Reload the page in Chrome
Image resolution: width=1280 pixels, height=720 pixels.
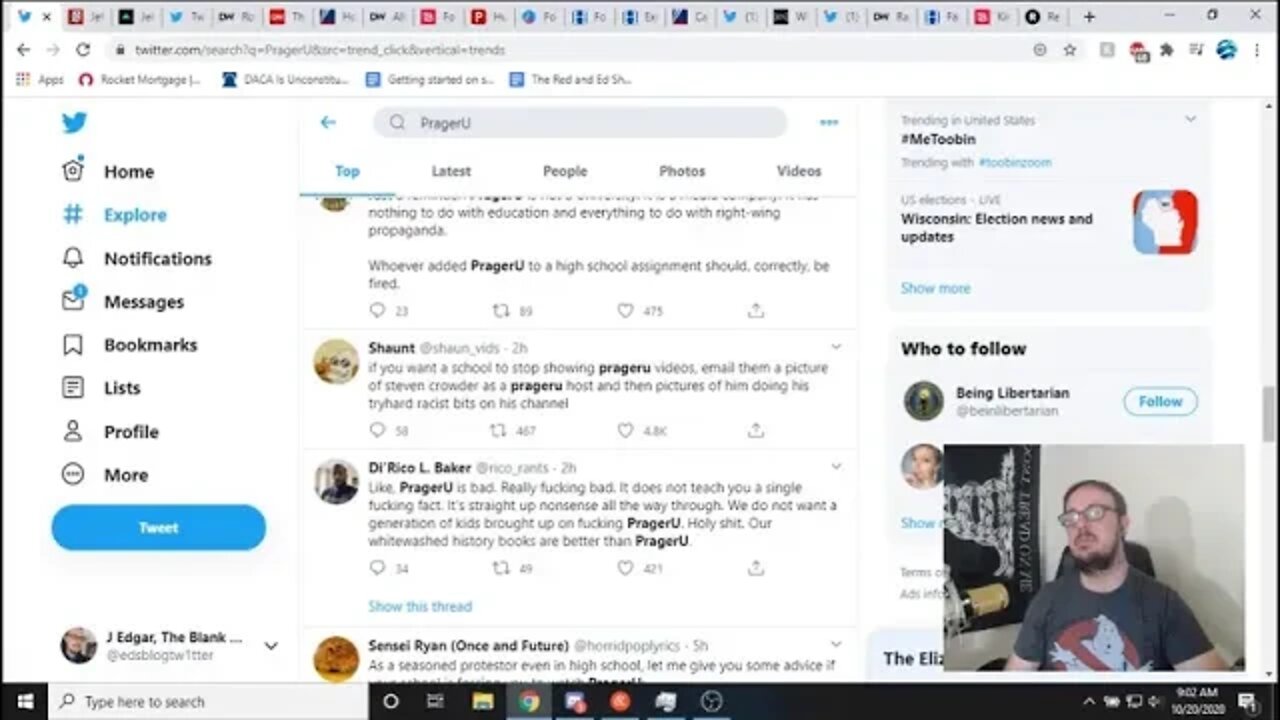click(x=83, y=49)
